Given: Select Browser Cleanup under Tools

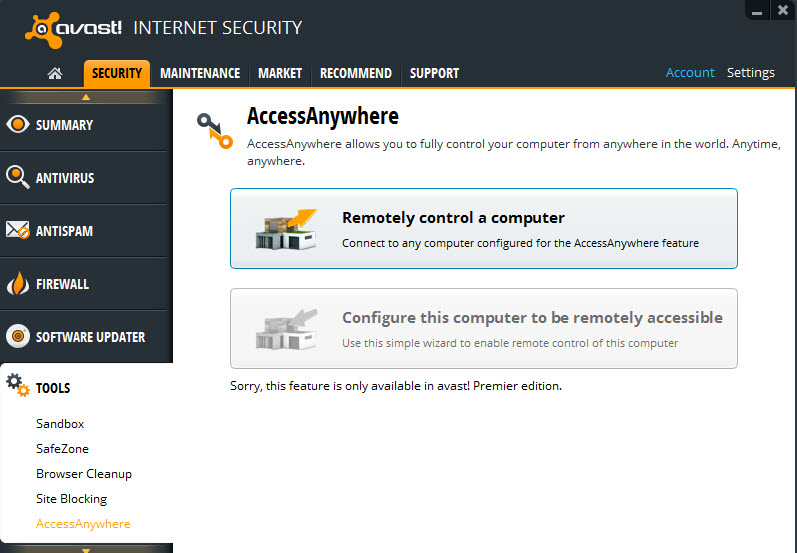Looking at the screenshot, I should click(x=84, y=474).
